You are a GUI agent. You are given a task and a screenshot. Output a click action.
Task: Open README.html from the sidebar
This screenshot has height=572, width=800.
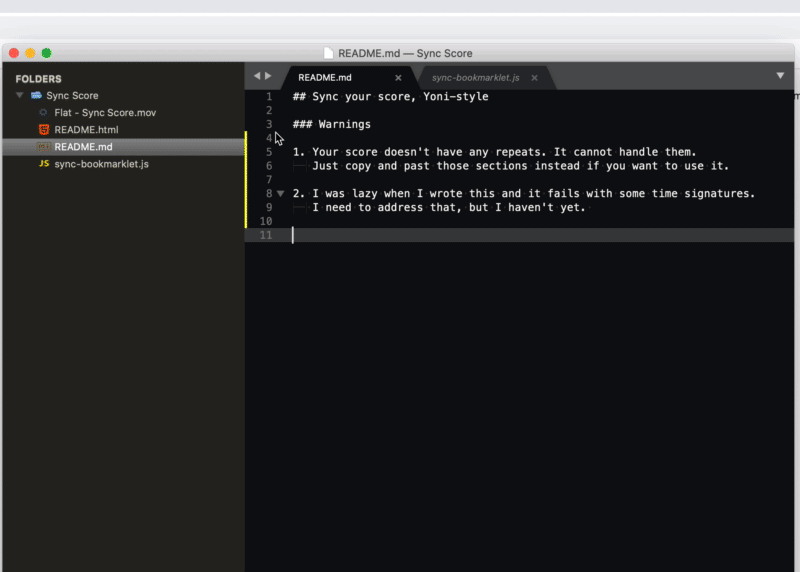click(x=86, y=130)
